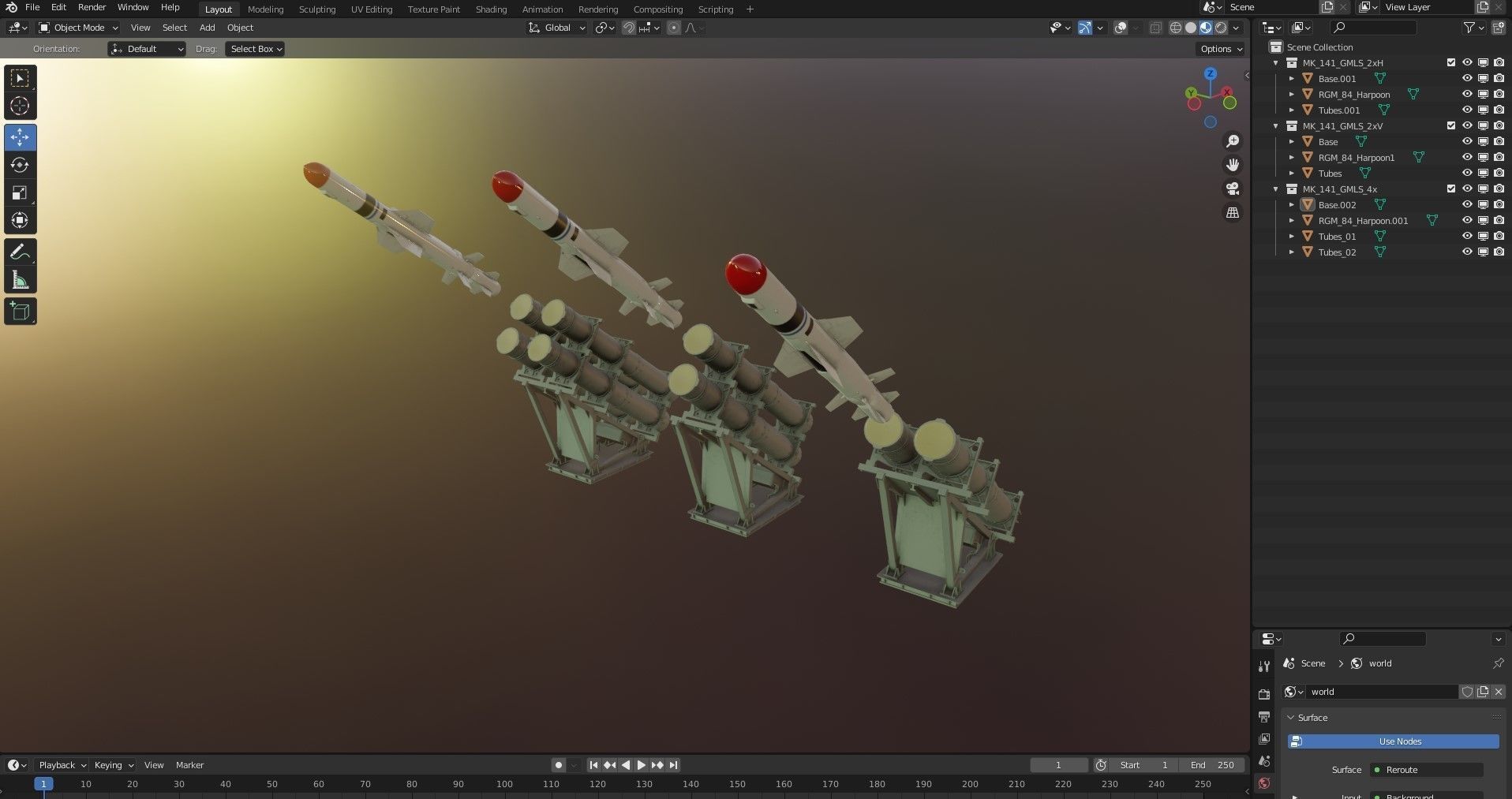Select the Select Box tool in the toolbar
1512x799 pixels.
click(21, 78)
